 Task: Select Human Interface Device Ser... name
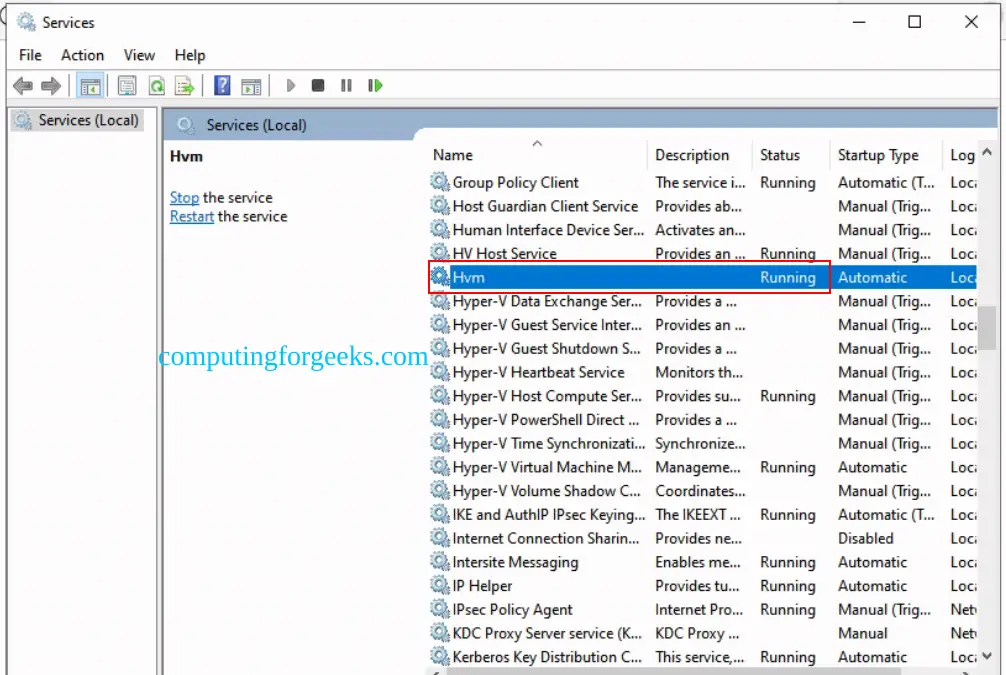coord(548,230)
